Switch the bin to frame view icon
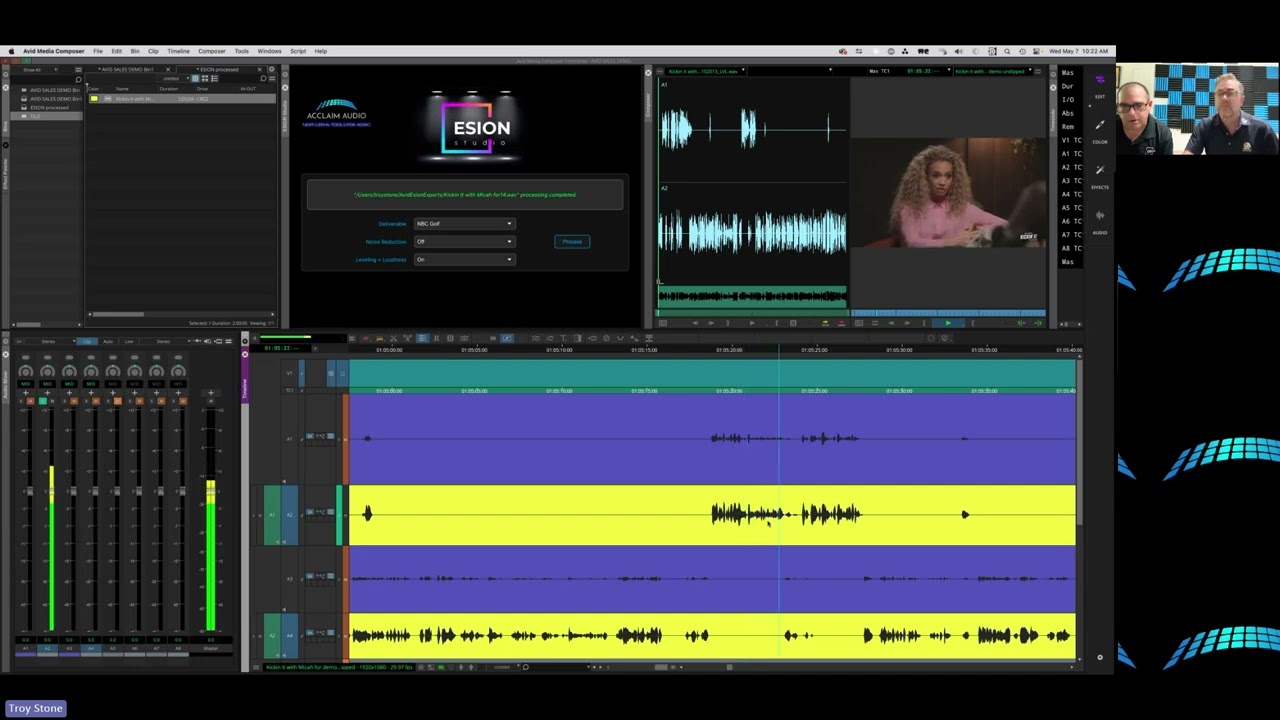 pyautogui.click(x=205, y=79)
